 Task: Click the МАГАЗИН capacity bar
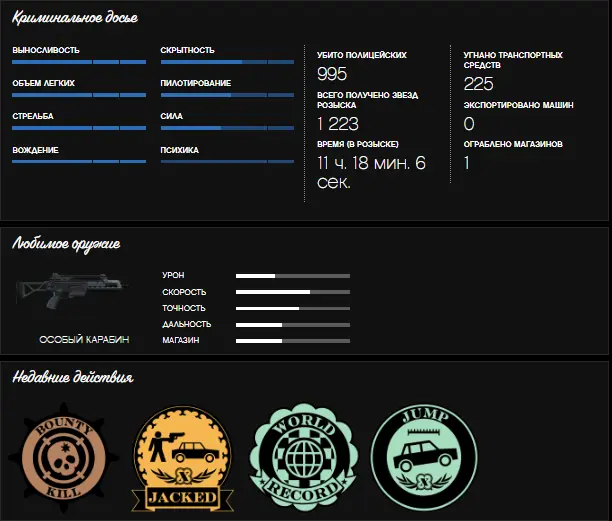[293, 341]
